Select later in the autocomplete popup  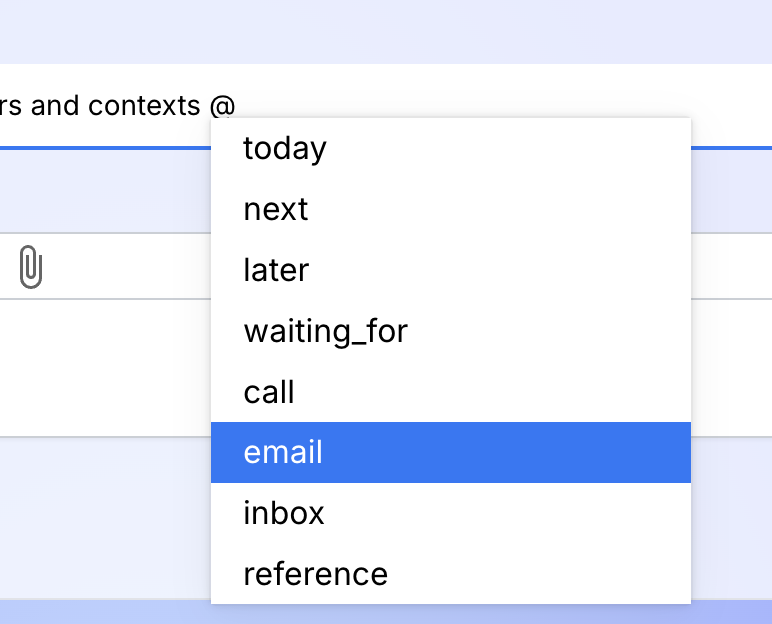(450, 270)
